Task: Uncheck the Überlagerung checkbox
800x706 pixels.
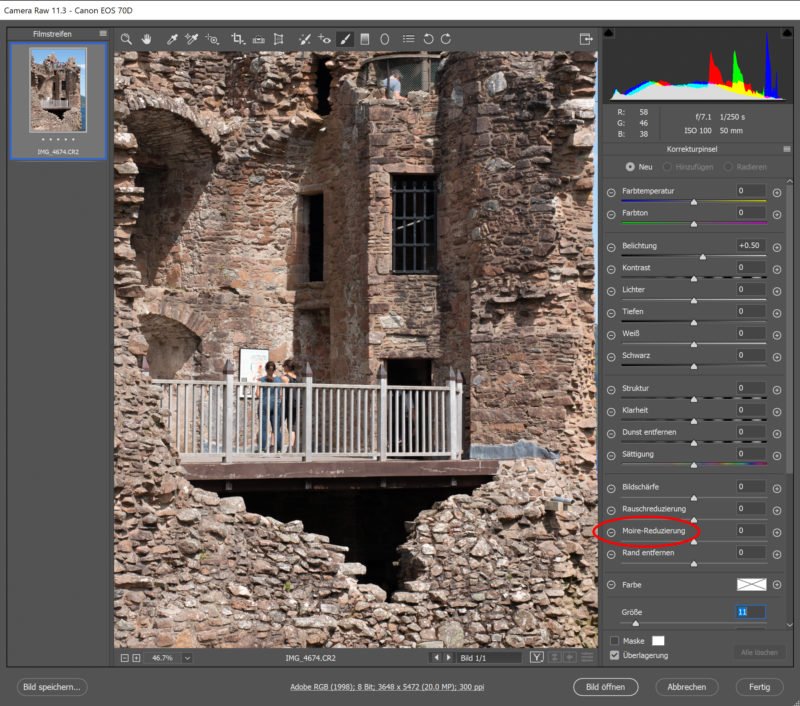Action: pyautogui.click(x=615, y=655)
